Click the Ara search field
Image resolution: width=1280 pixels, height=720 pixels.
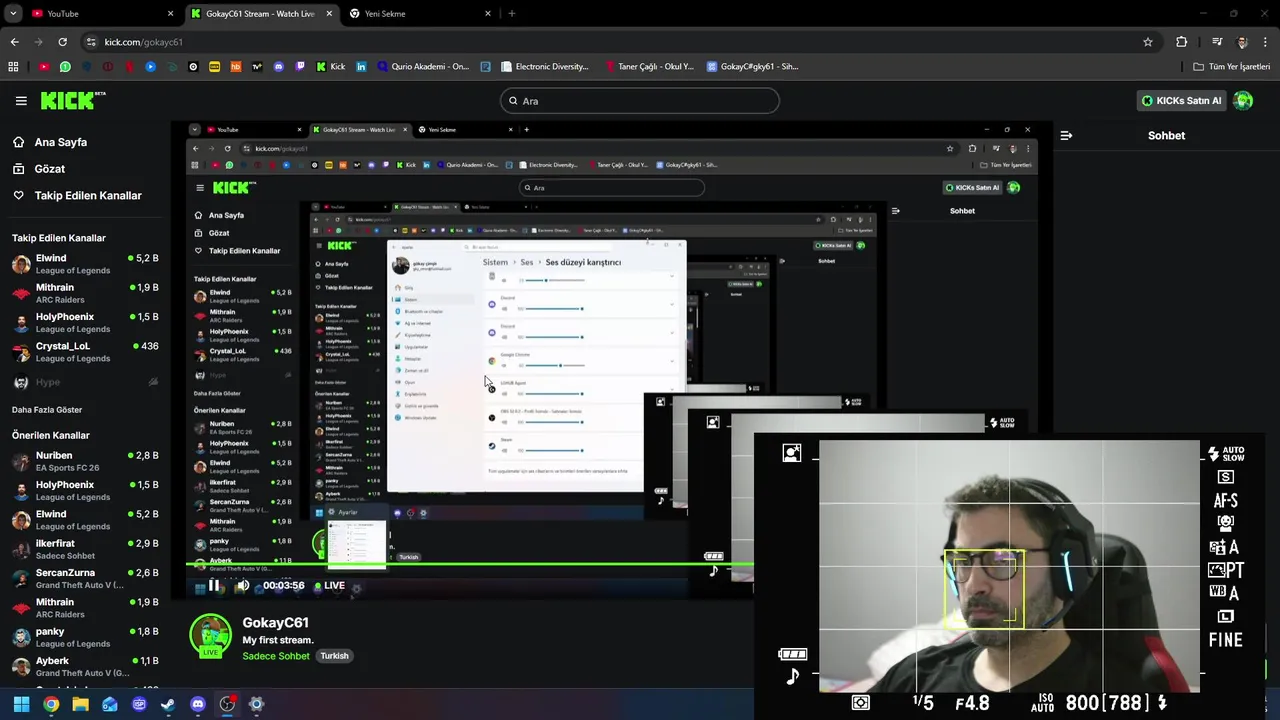pos(640,101)
